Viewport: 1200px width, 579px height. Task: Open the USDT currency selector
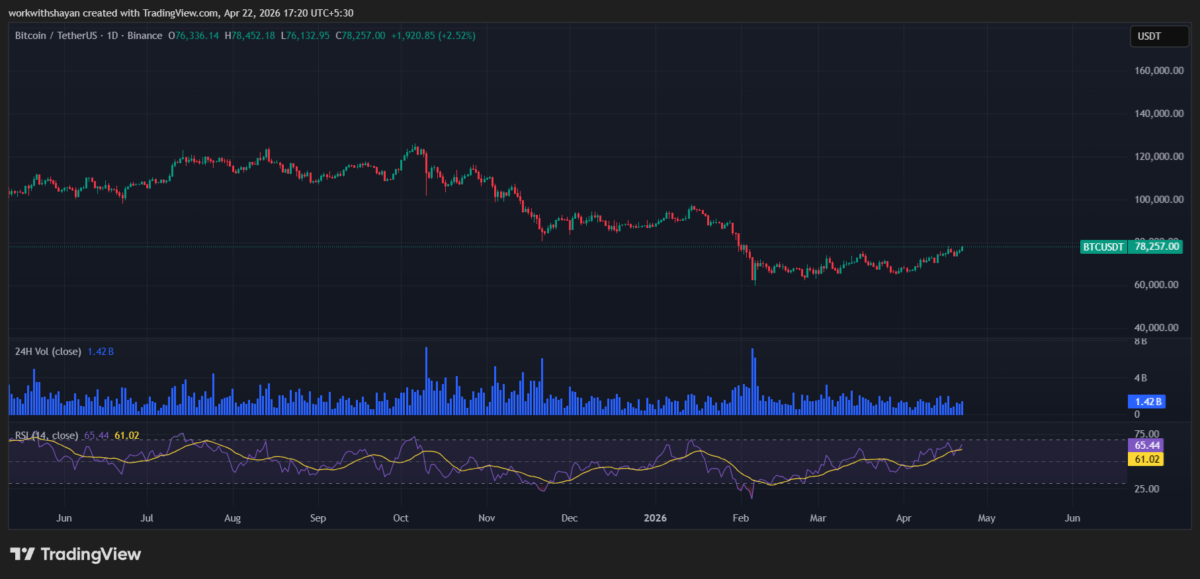[x=1147, y=36]
